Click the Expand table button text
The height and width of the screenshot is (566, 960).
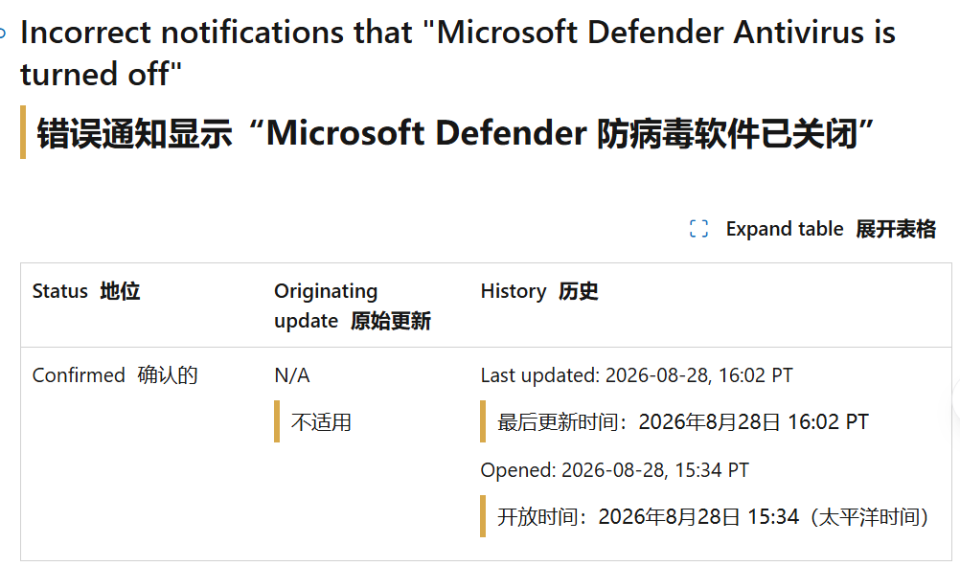(784, 229)
